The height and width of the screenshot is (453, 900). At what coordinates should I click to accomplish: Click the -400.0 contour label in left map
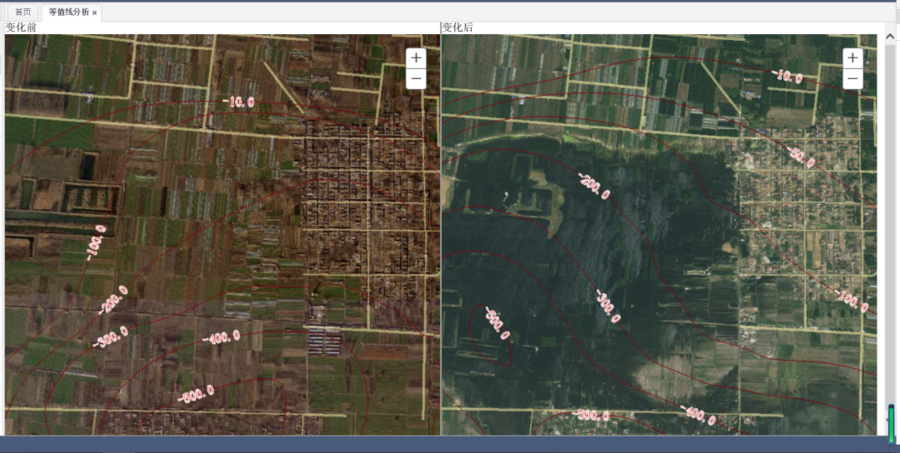point(222,337)
